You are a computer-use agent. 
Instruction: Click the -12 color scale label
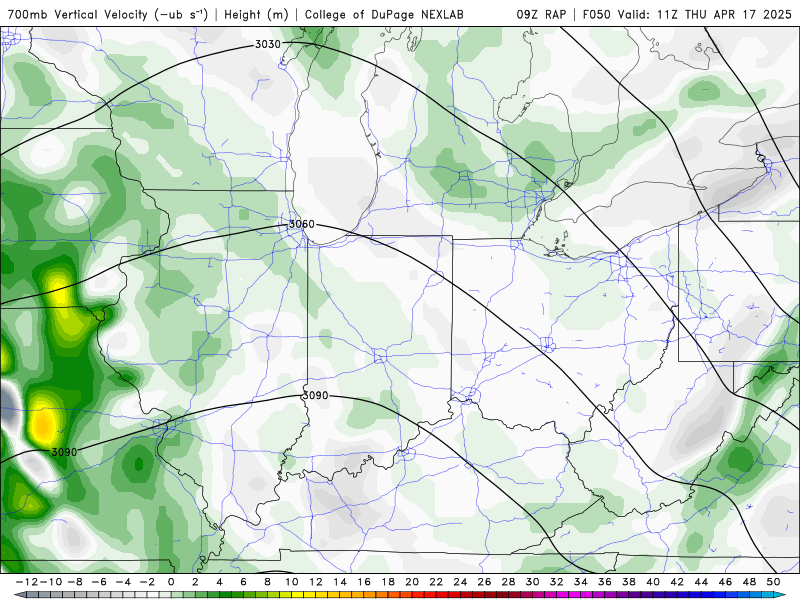coord(27,582)
